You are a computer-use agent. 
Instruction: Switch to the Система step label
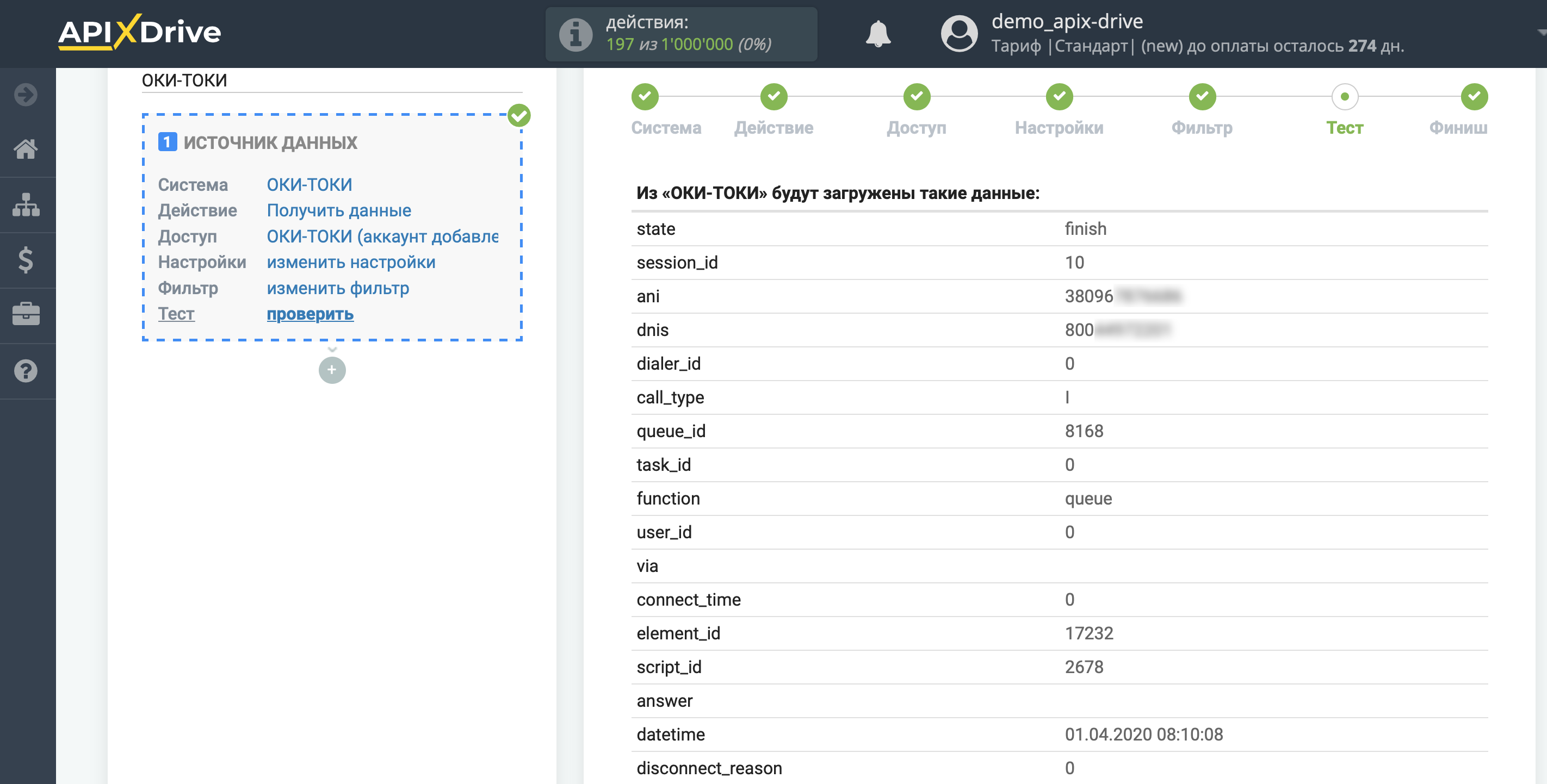coord(666,128)
